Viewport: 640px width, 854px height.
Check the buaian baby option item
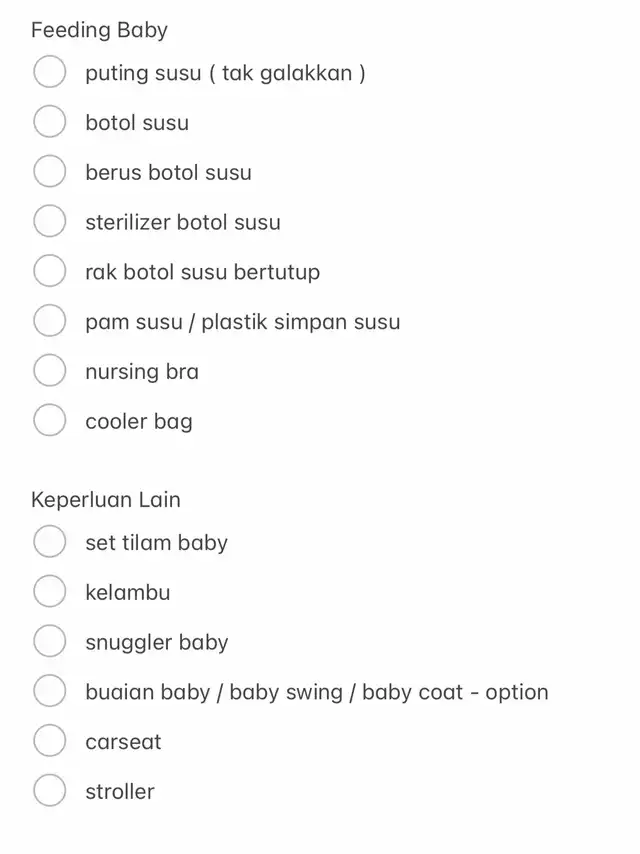[x=50, y=691]
